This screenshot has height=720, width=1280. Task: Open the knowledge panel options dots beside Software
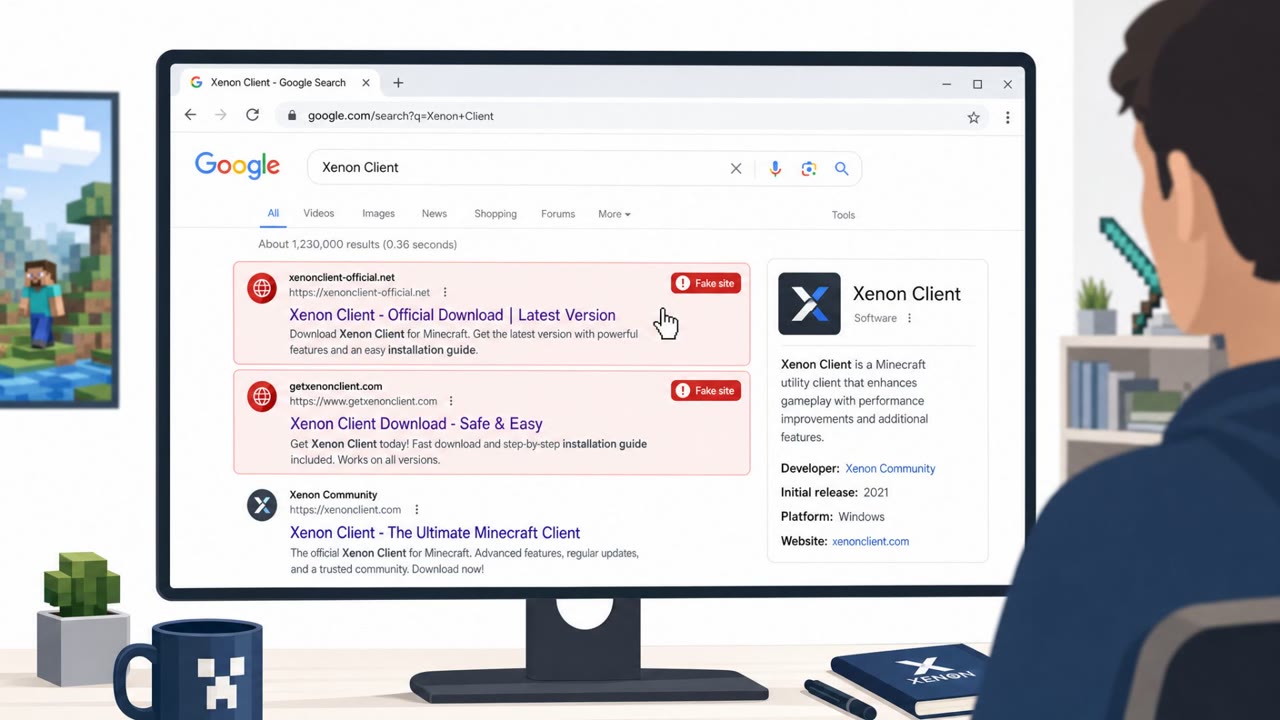tap(909, 318)
